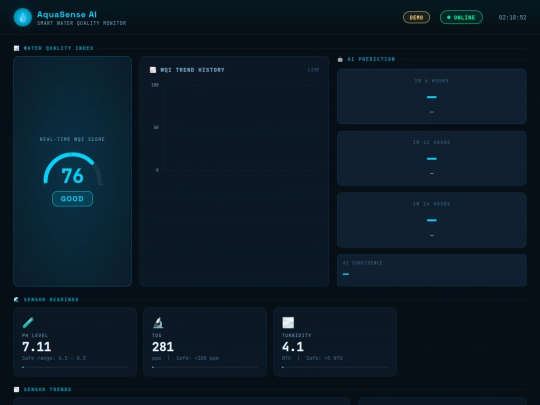
Task: Click the Sensor Trends heading
Action: coord(48,390)
